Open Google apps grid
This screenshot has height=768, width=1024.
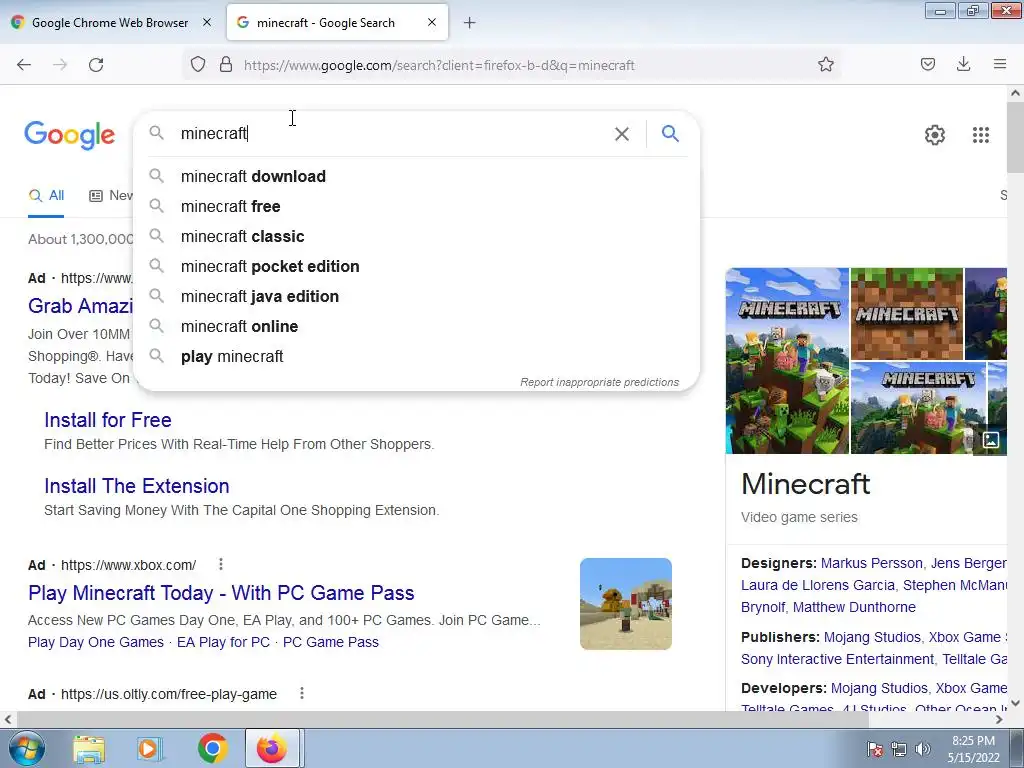980,135
